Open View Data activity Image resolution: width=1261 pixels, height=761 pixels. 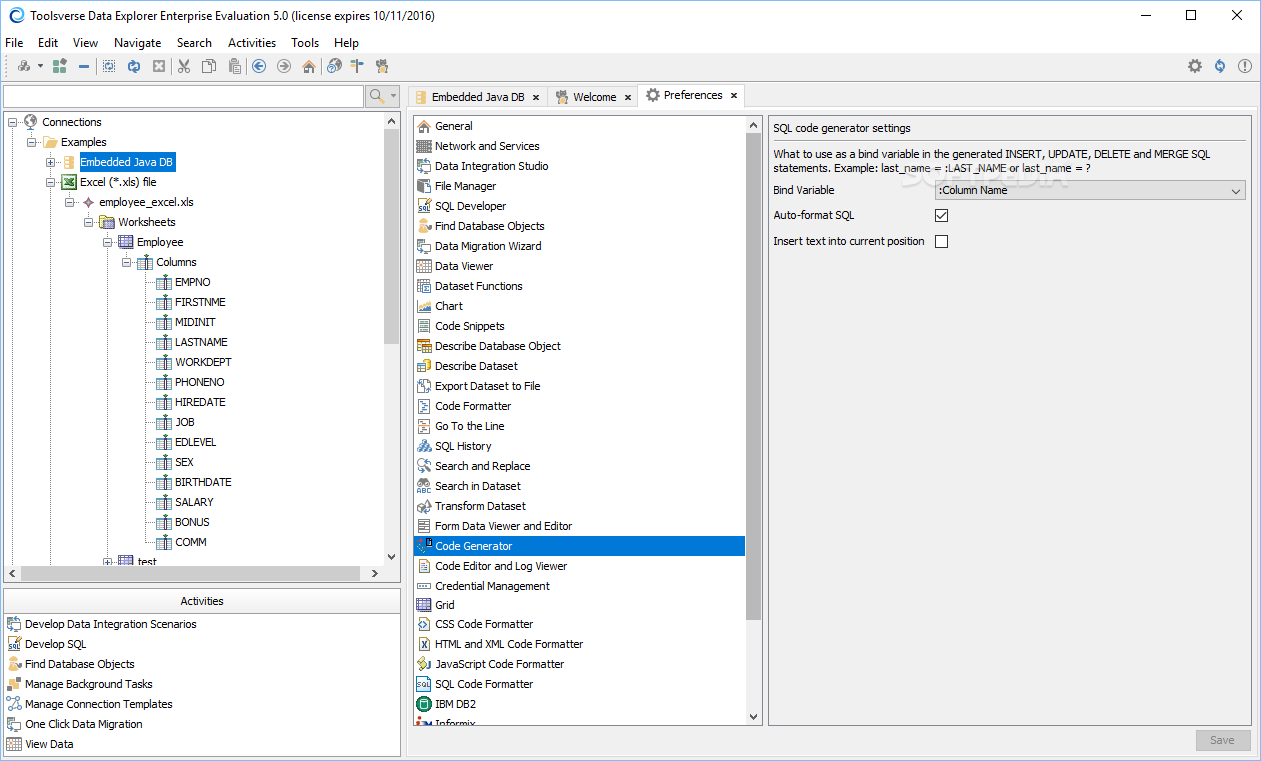[49, 744]
